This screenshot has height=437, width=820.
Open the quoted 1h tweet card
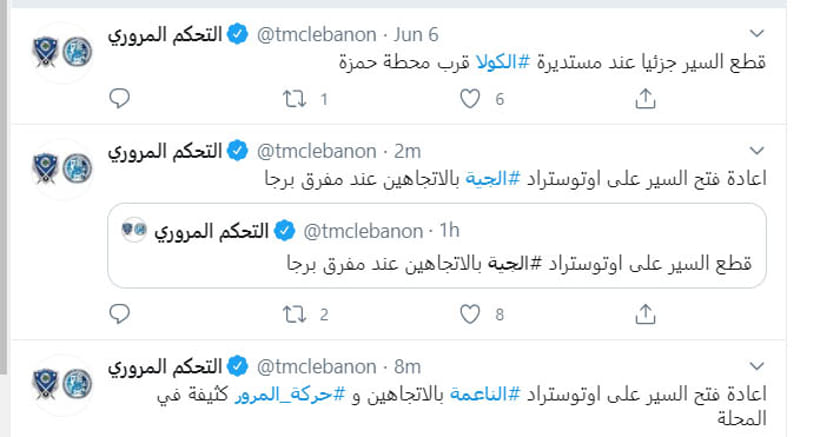(x=437, y=246)
